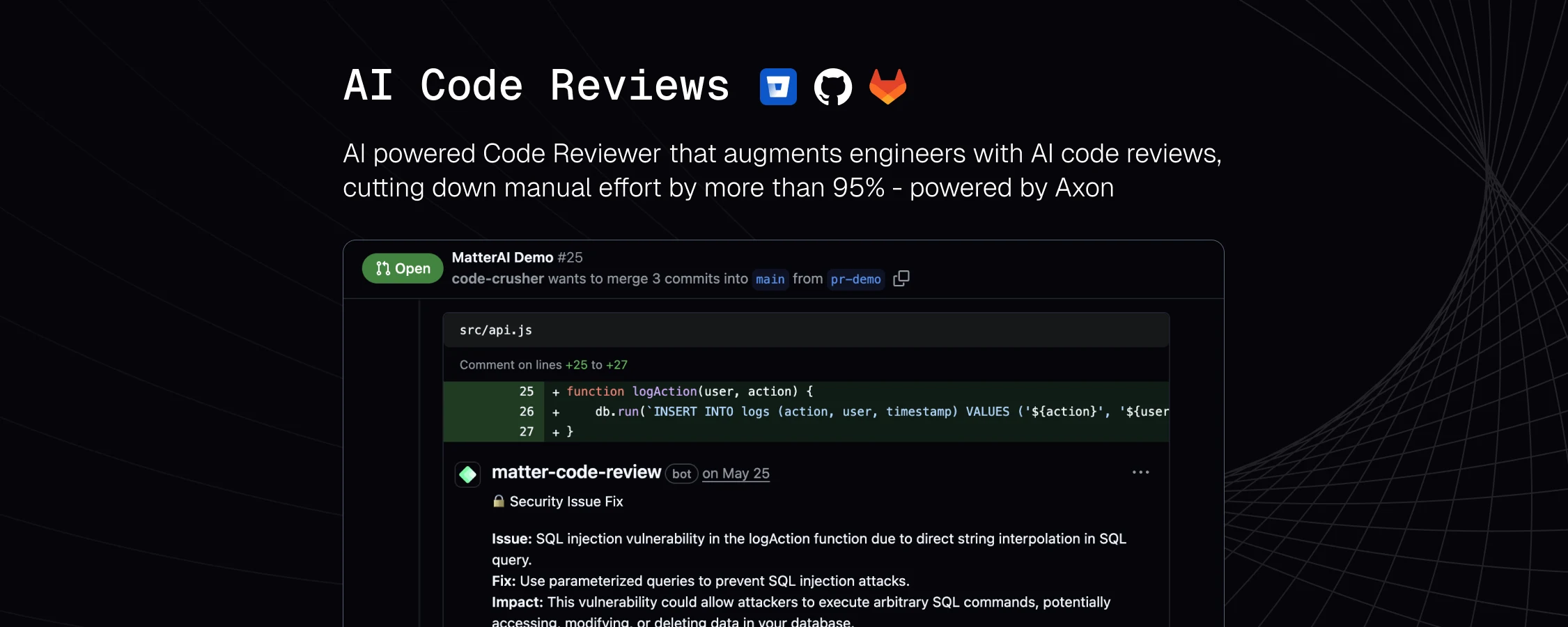Click the matter-code-review bot avatar
Screen dimensions: 1568x627
point(467,474)
